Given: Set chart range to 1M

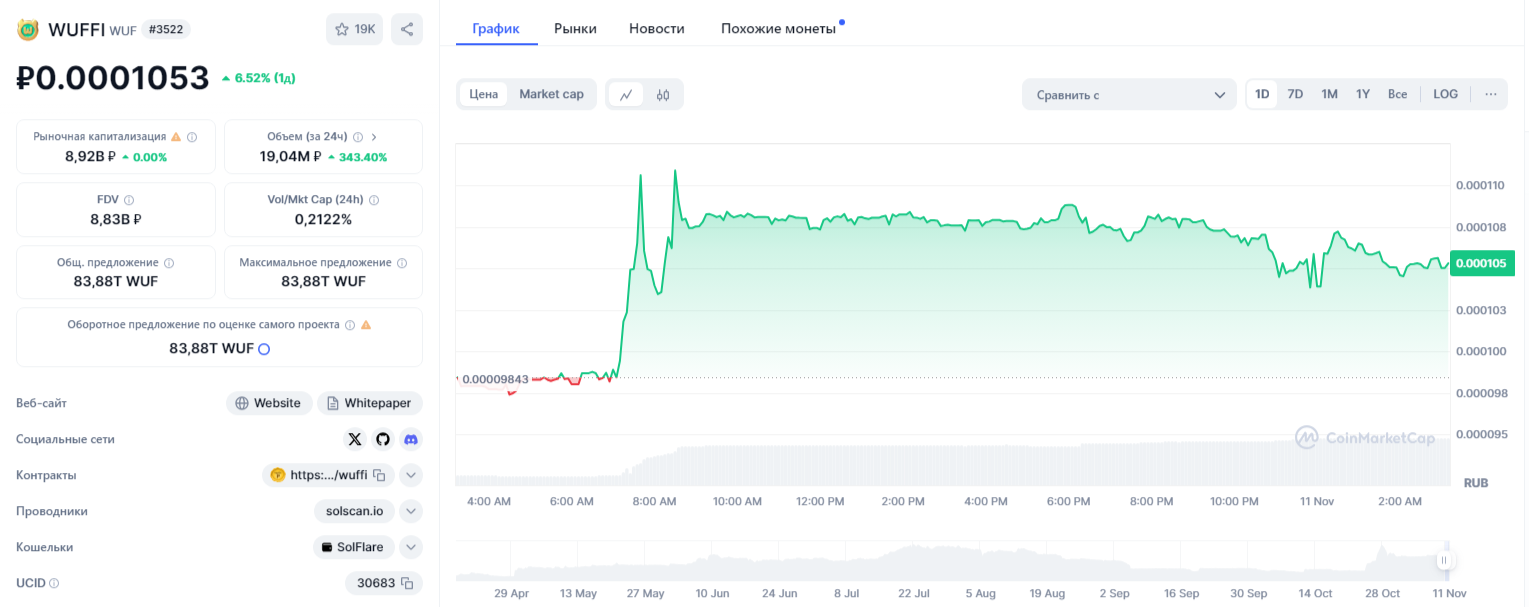Looking at the screenshot, I should click(x=1329, y=94).
